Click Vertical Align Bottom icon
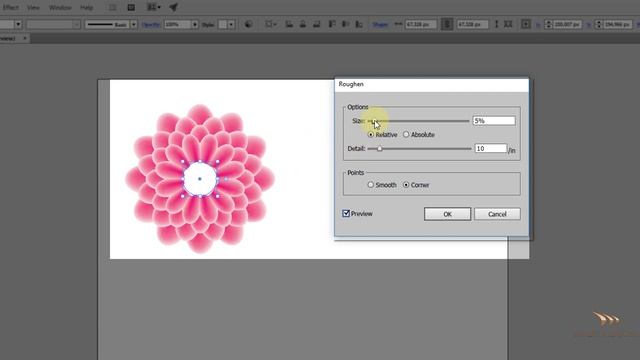Image resolution: width=640 pixels, height=360 pixels. (x=359, y=24)
